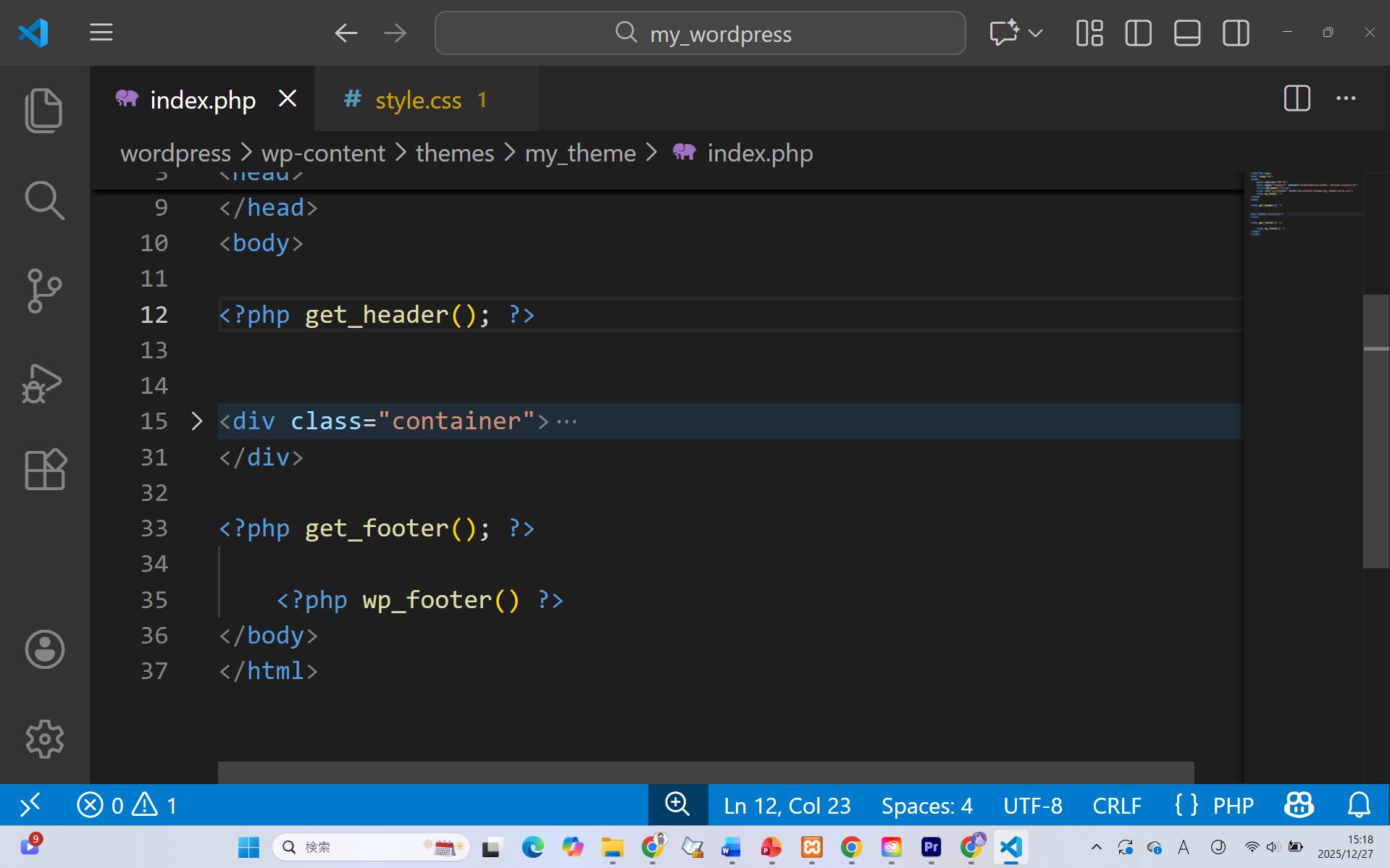The width and height of the screenshot is (1390, 868).
Task: Launch XAMPP from the taskbar
Action: (811, 846)
